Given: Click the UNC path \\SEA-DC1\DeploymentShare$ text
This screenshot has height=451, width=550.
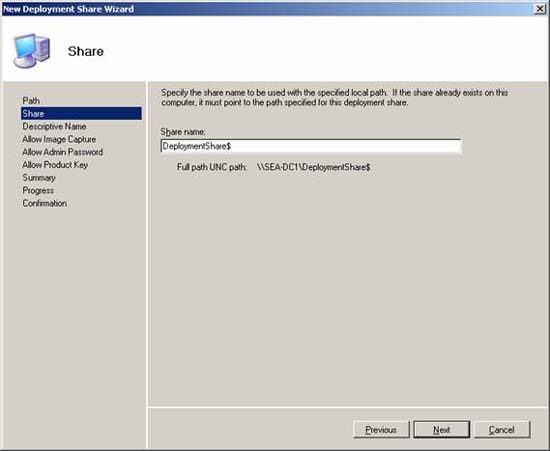Looking at the screenshot, I should click(x=314, y=167).
